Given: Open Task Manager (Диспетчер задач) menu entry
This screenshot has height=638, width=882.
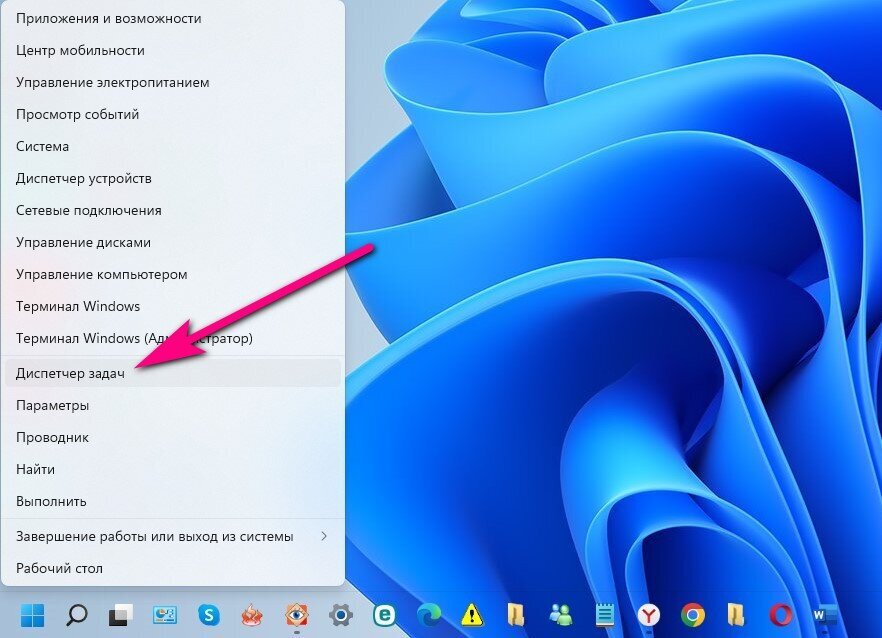Looking at the screenshot, I should (x=172, y=373).
